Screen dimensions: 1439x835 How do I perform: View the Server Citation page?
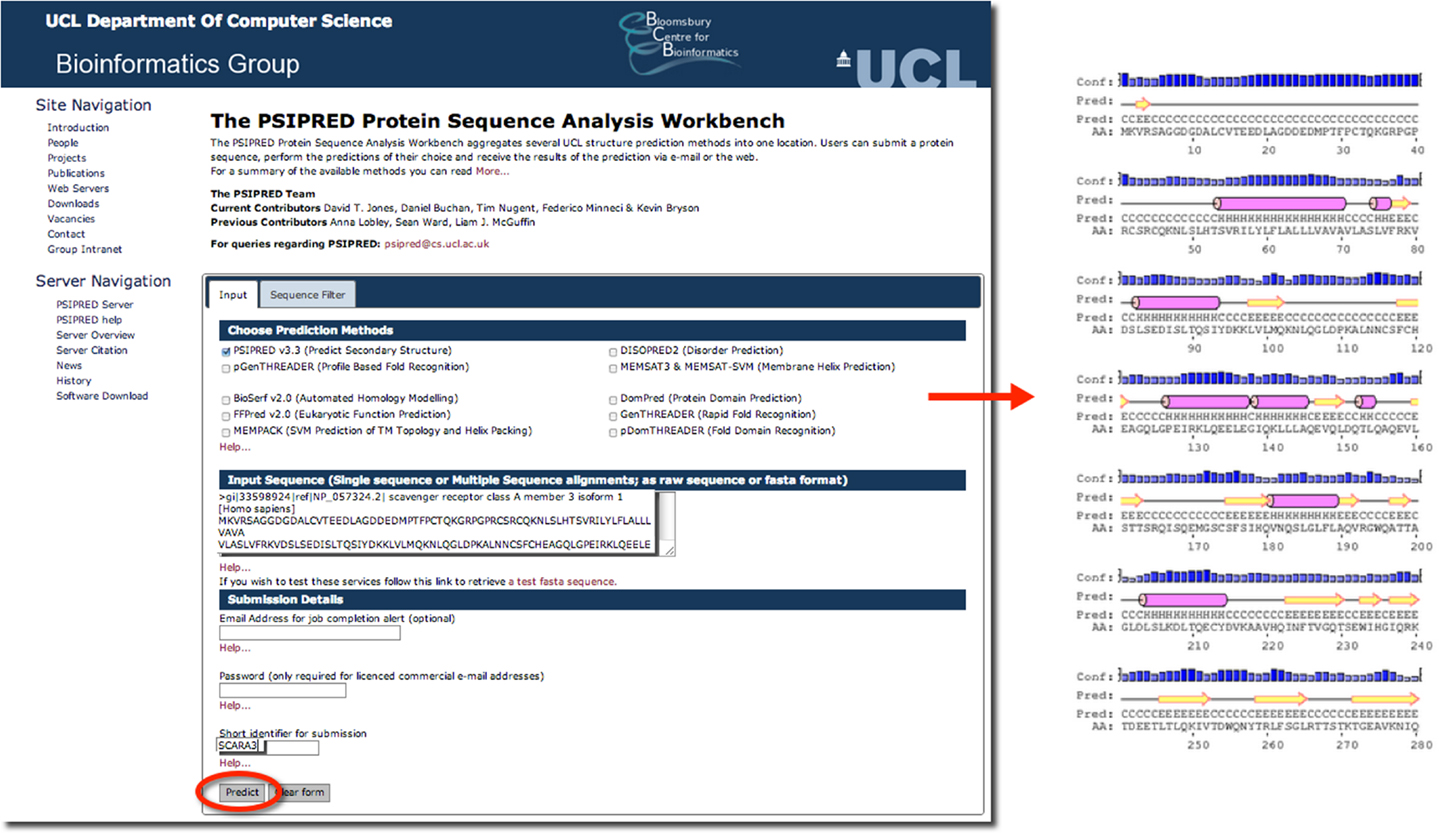(x=92, y=350)
